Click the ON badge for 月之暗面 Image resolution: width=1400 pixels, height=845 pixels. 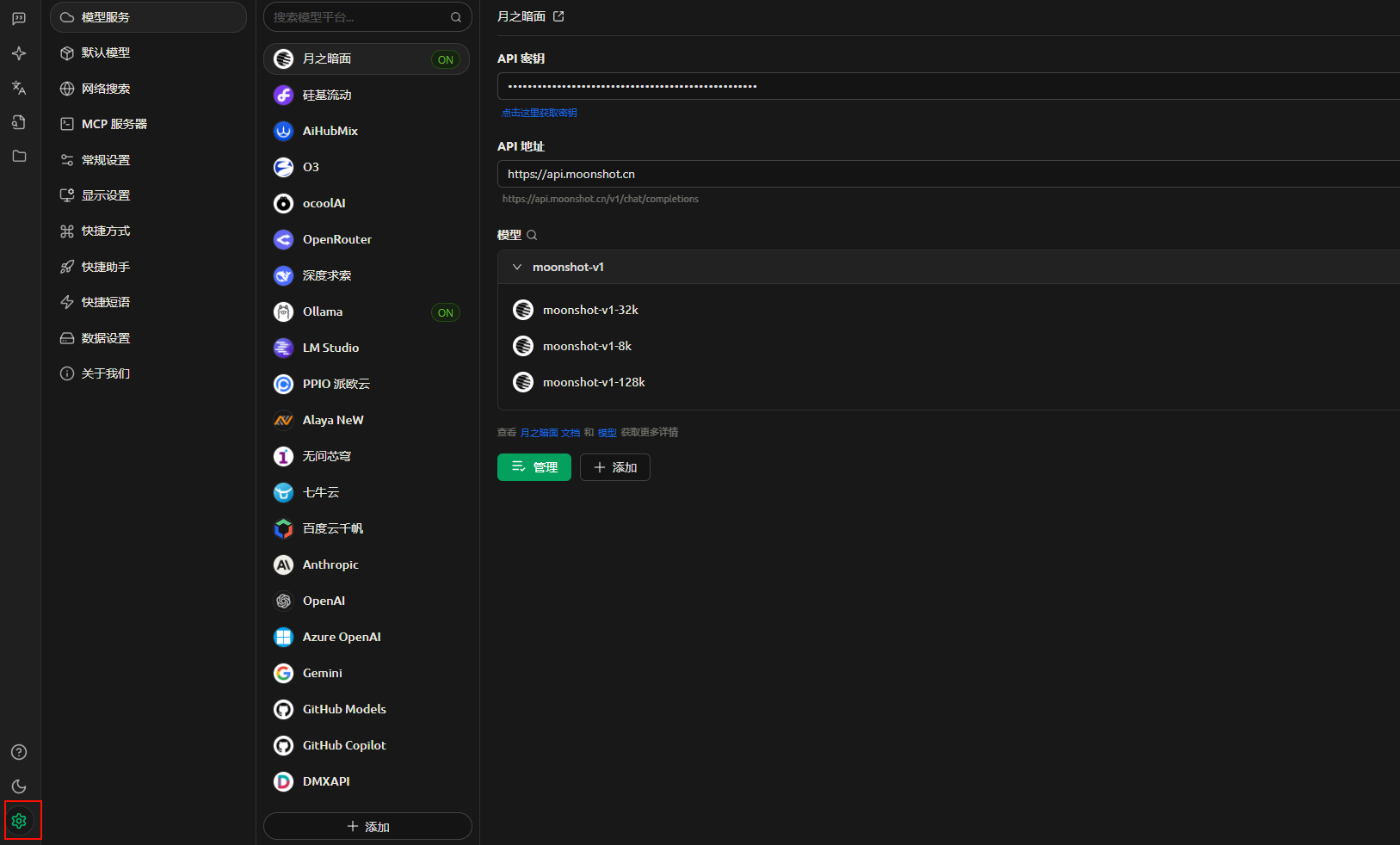(446, 59)
